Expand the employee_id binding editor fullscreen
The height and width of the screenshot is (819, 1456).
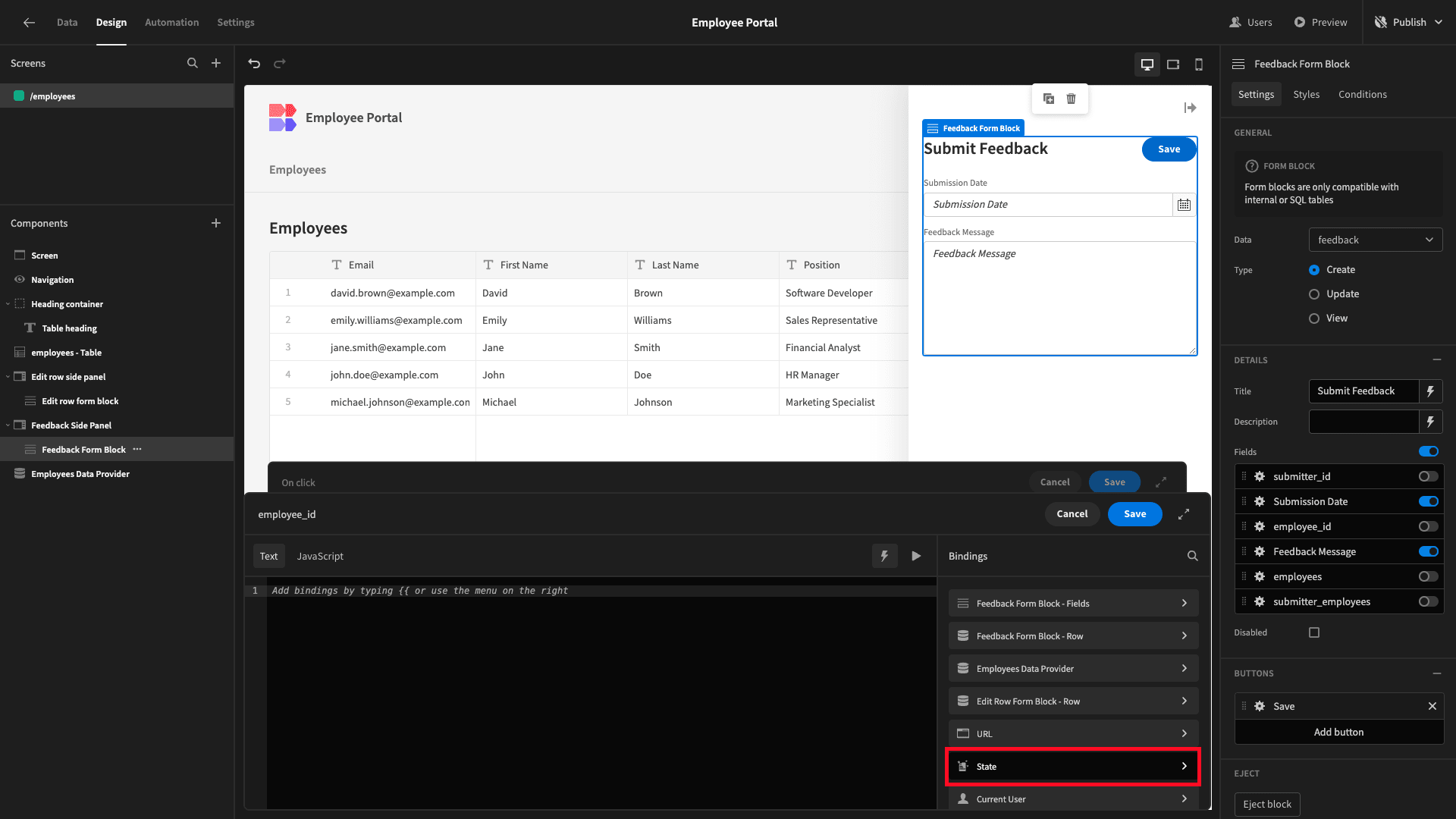tap(1184, 514)
